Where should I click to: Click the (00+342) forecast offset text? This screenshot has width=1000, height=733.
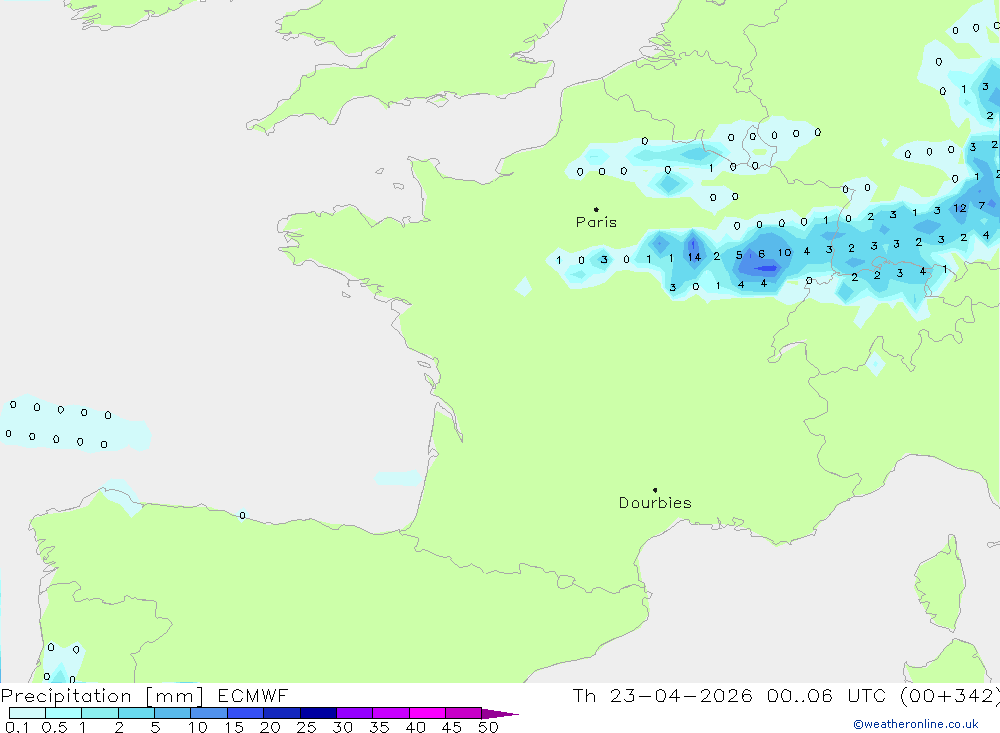coord(950,696)
